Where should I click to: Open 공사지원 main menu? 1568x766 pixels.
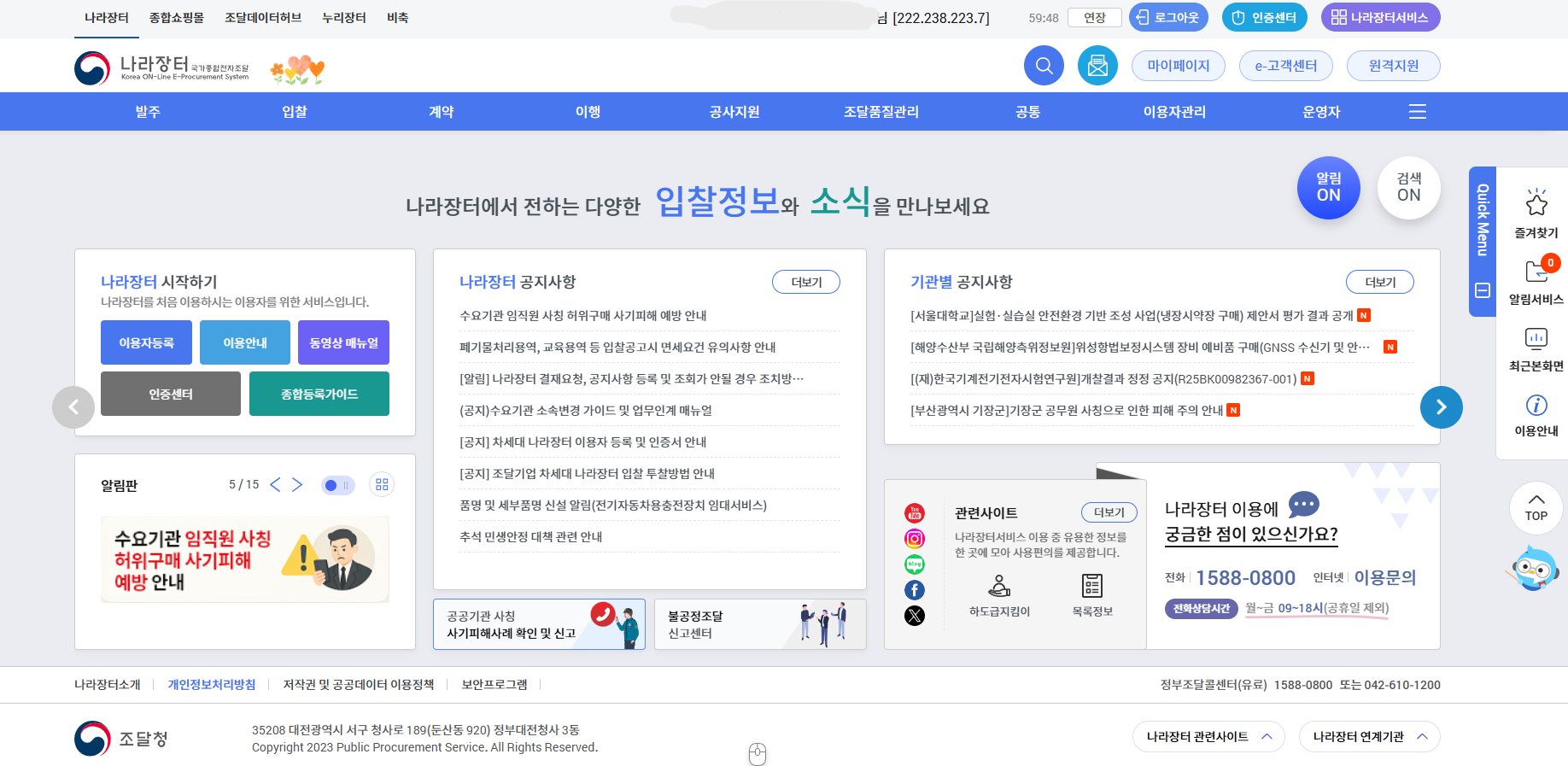[x=734, y=112]
